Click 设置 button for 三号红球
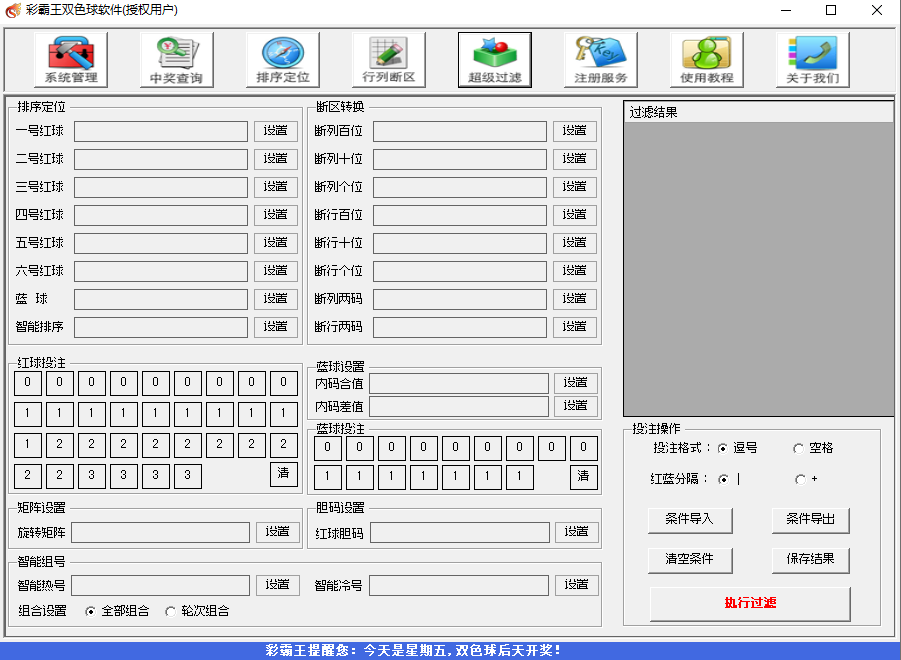901x660 pixels. (x=276, y=187)
